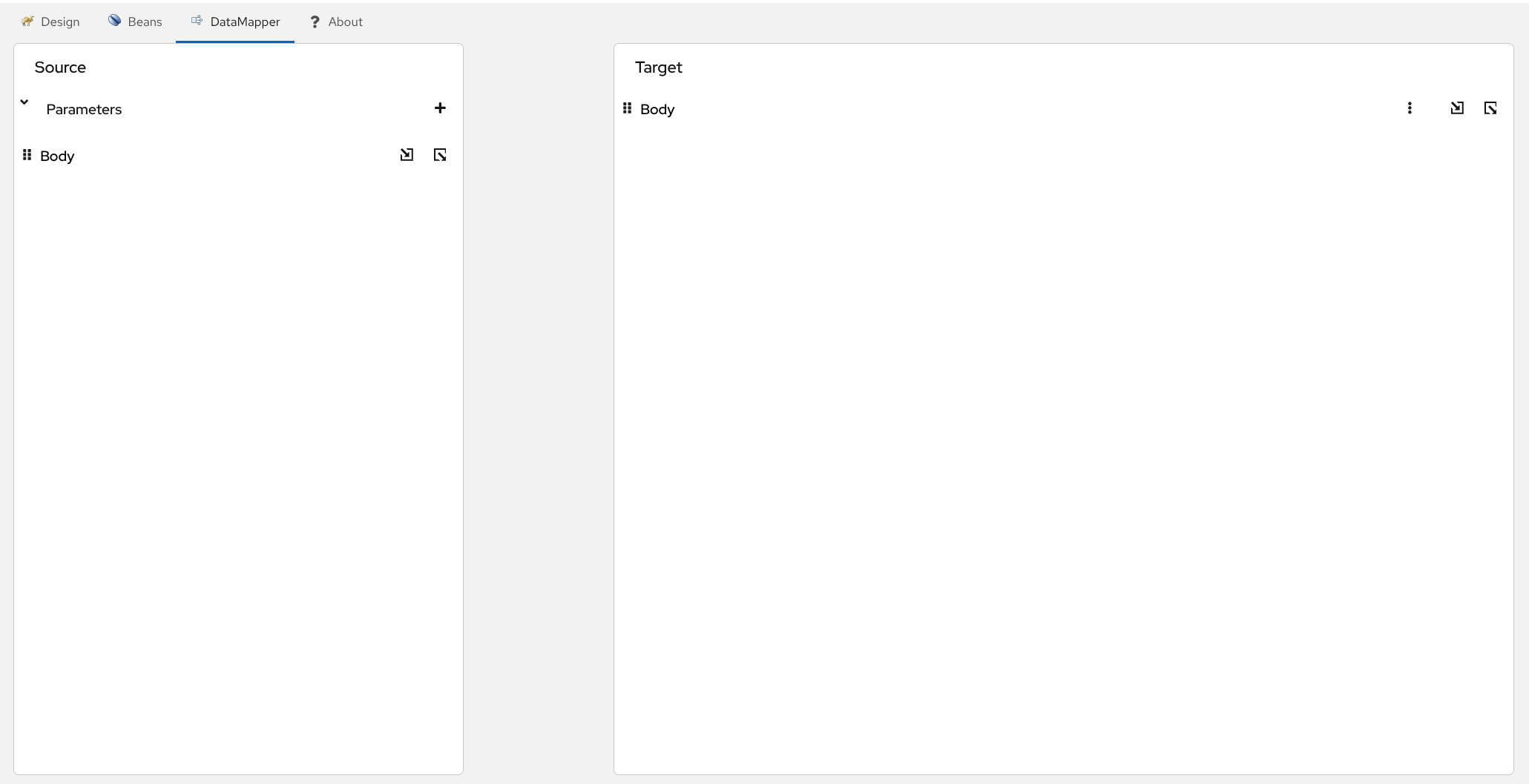Click the DataMapper tab icon
This screenshot has width=1529, height=784.
(197, 21)
